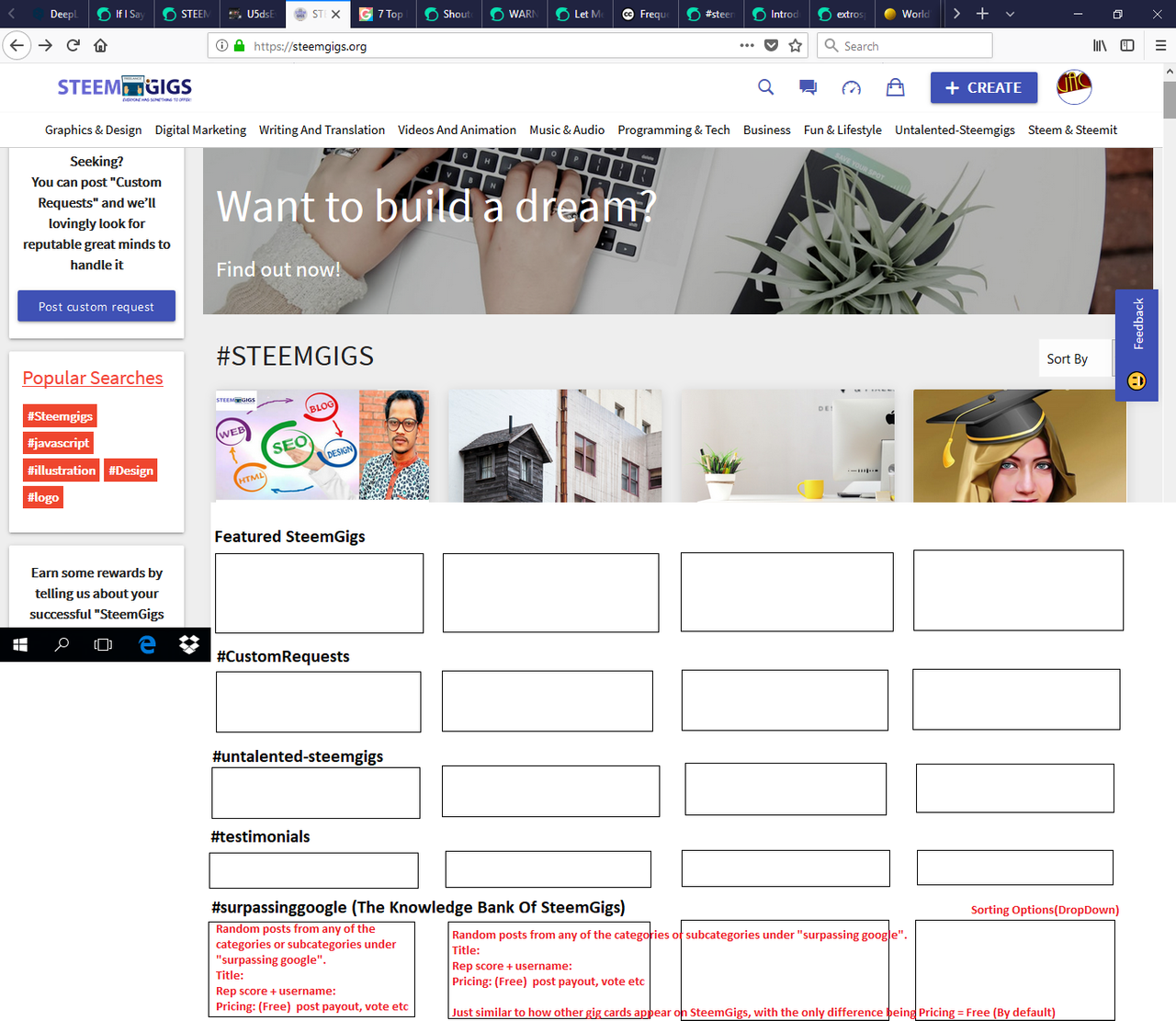Expand the Sort By dropdown
This screenshot has width=1176, height=1021.
[1076, 358]
